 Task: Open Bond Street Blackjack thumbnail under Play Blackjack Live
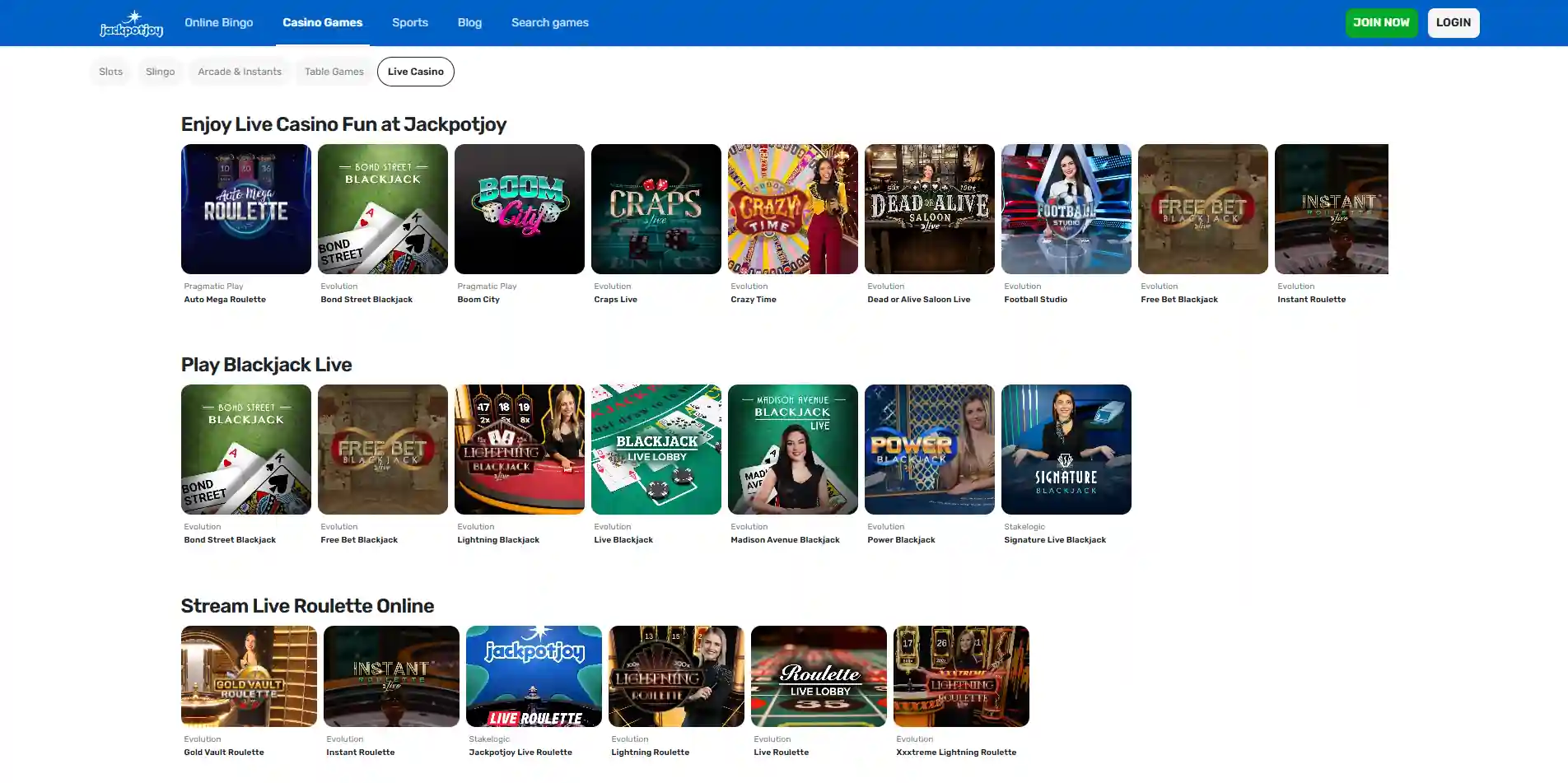(x=246, y=450)
